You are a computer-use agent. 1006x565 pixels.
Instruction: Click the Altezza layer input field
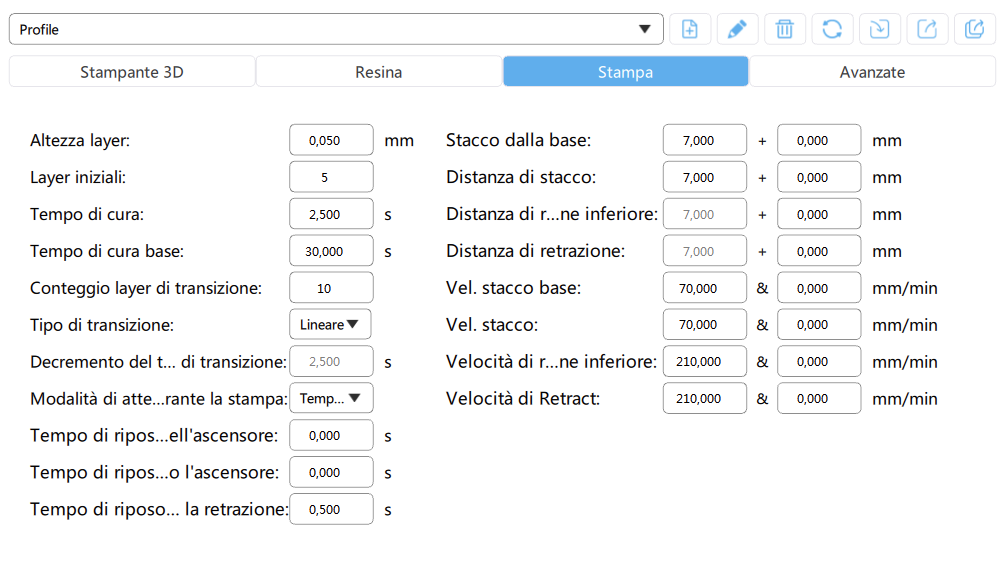pyautogui.click(x=331, y=141)
